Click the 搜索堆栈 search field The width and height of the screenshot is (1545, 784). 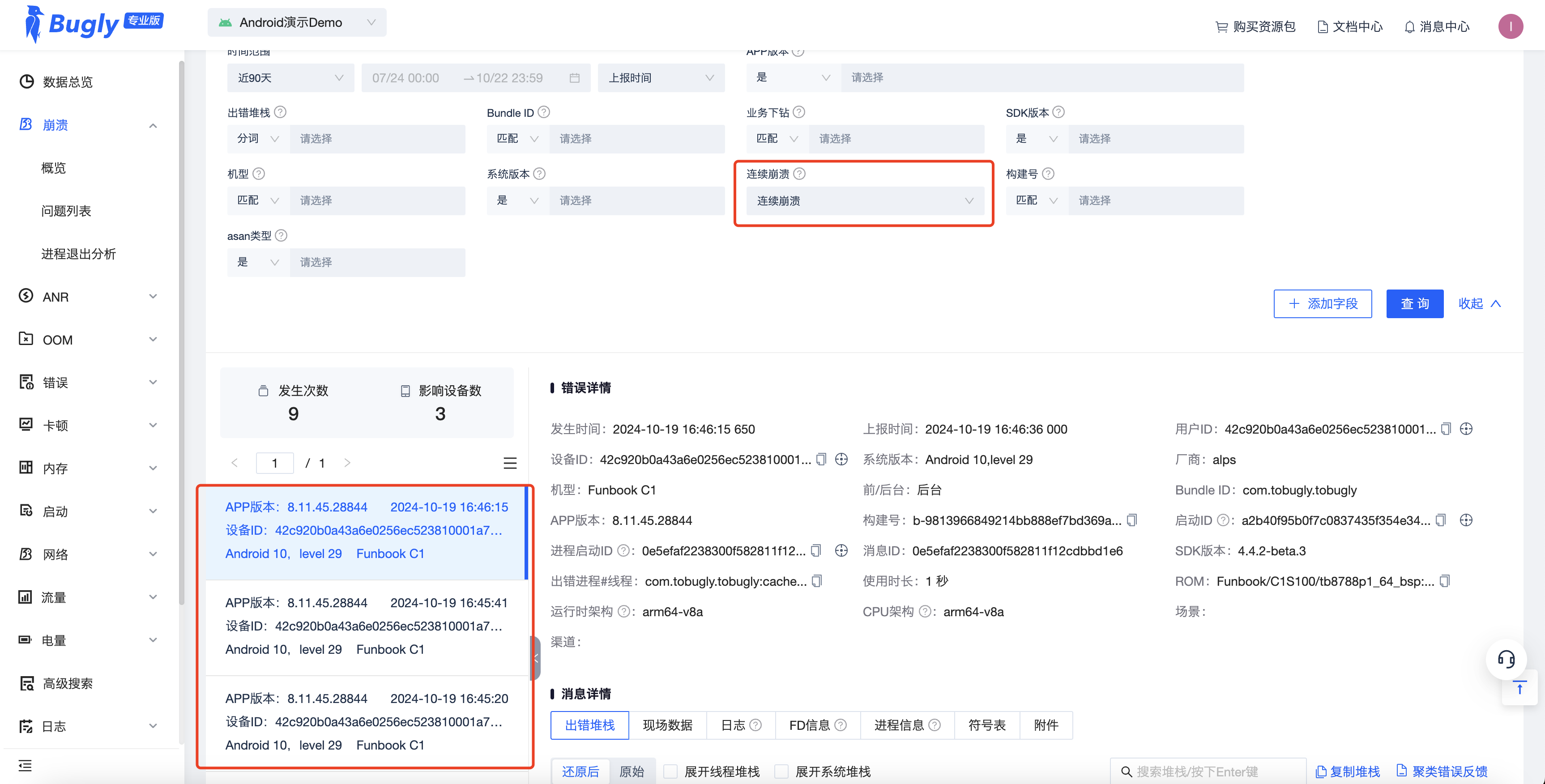tap(1208, 771)
